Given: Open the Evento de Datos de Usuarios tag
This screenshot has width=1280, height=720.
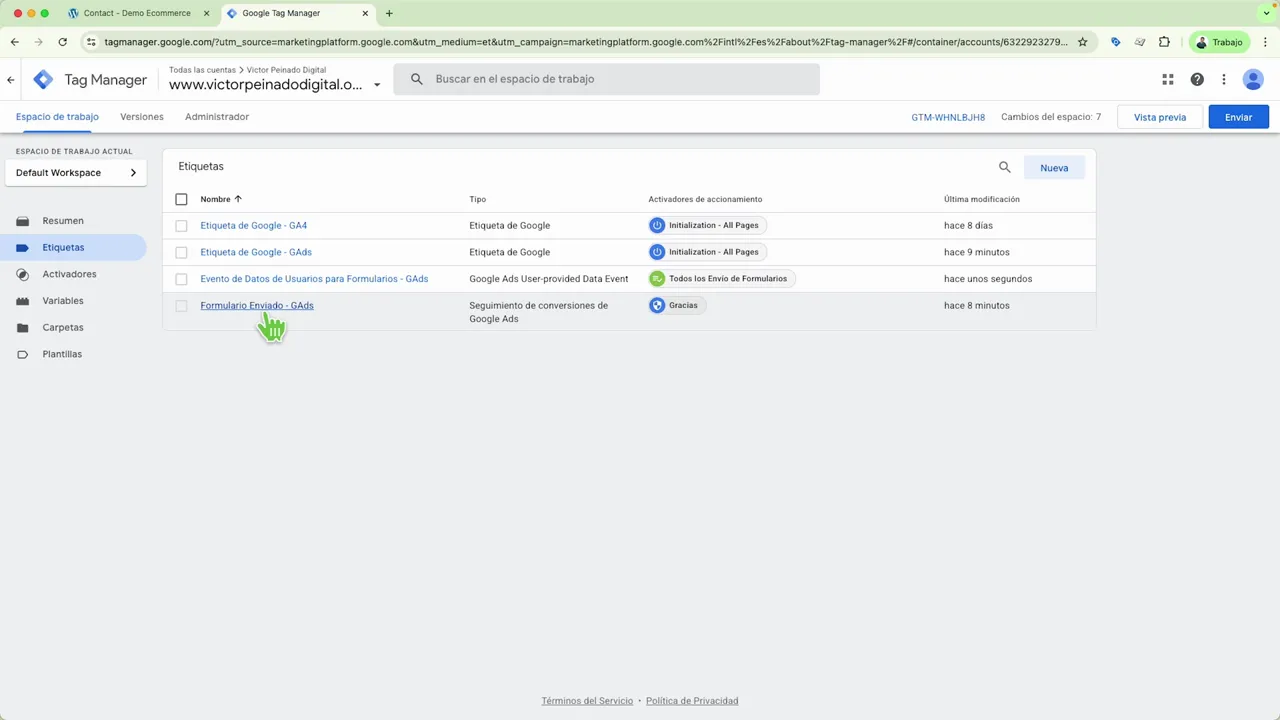Looking at the screenshot, I should click(314, 278).
